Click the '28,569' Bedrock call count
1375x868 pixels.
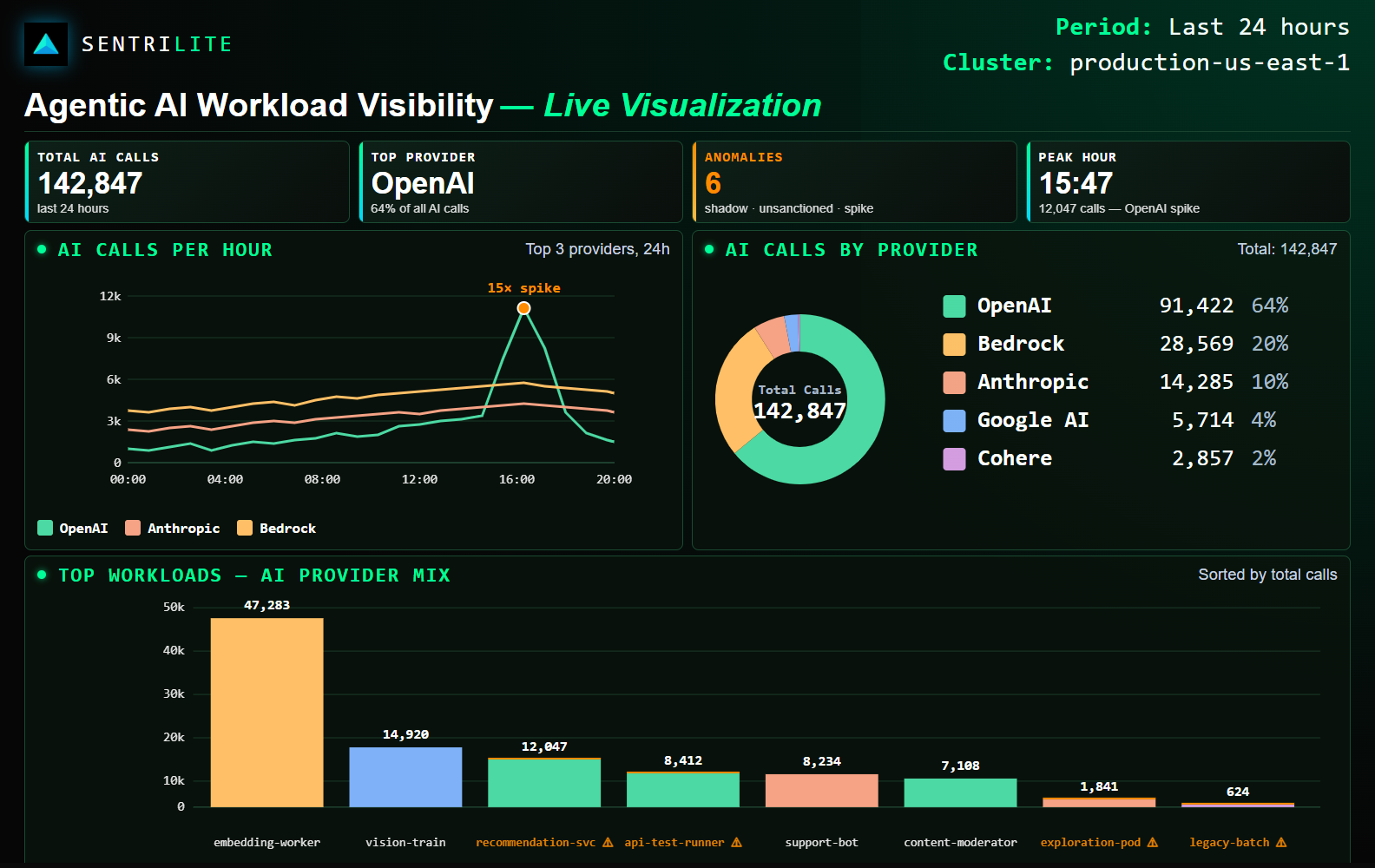pos(1196,344)
